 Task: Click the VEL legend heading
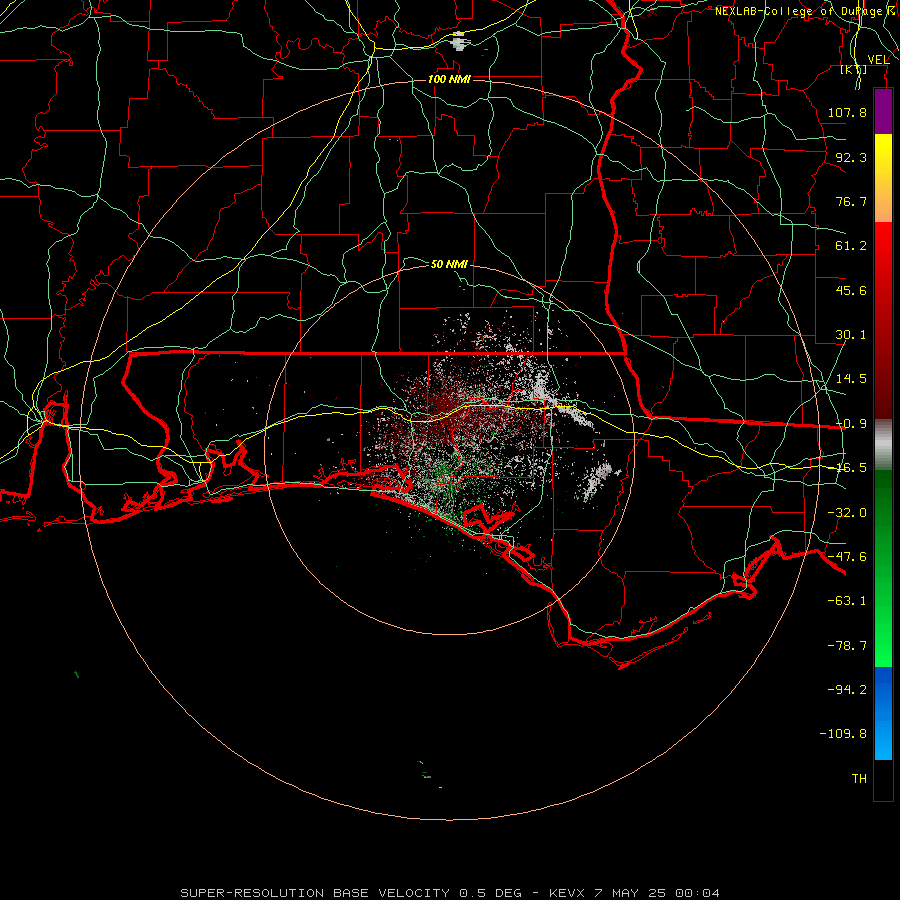coord(878,59)
